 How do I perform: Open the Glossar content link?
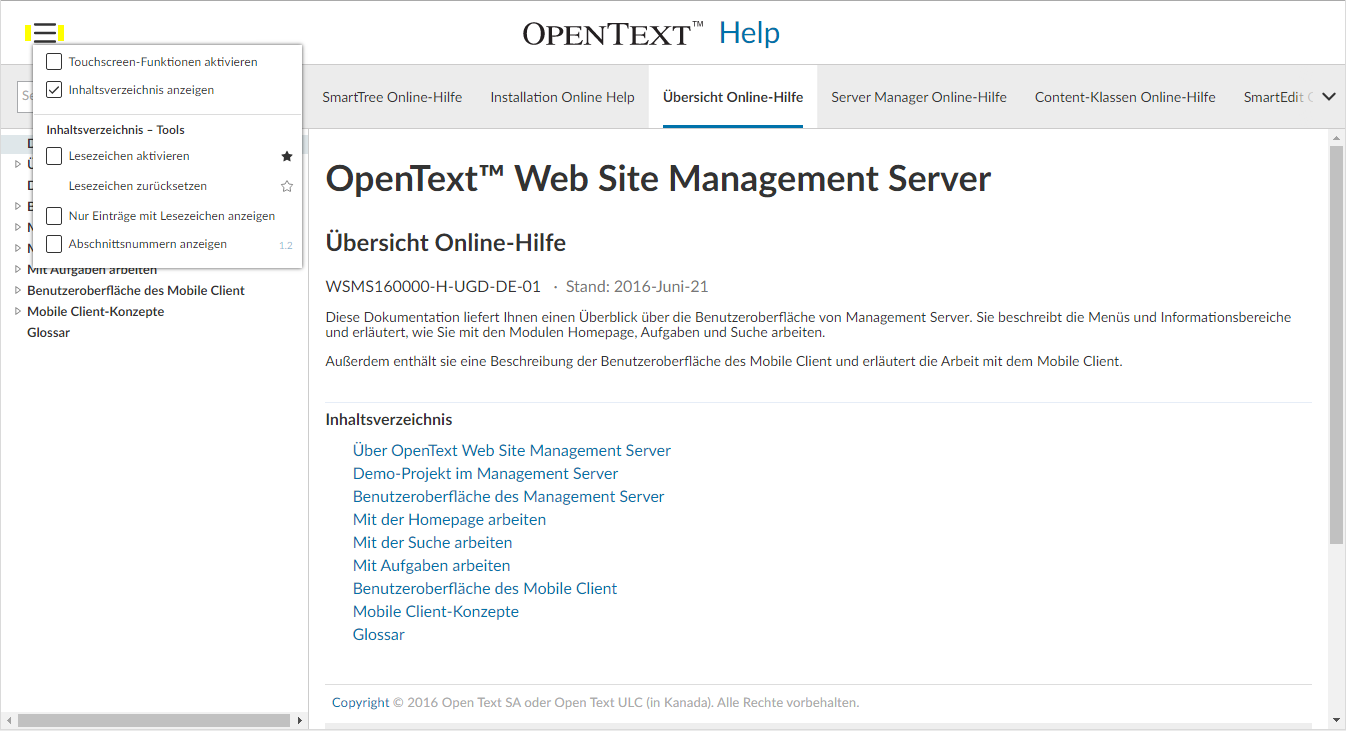379,635
